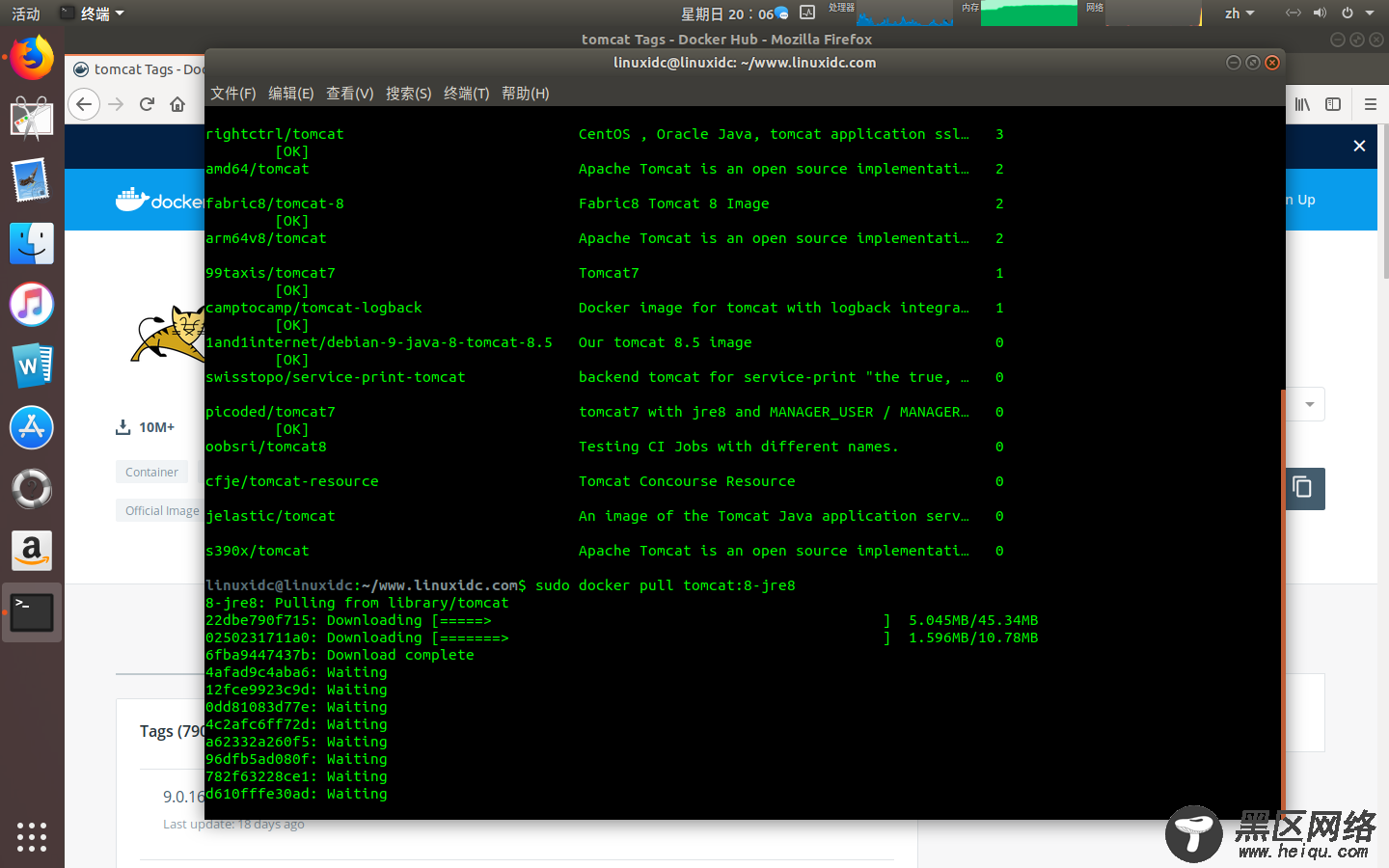
Task: Go forward in Firefox navigation
Action: pyautogui.click(x=116, y=104)
